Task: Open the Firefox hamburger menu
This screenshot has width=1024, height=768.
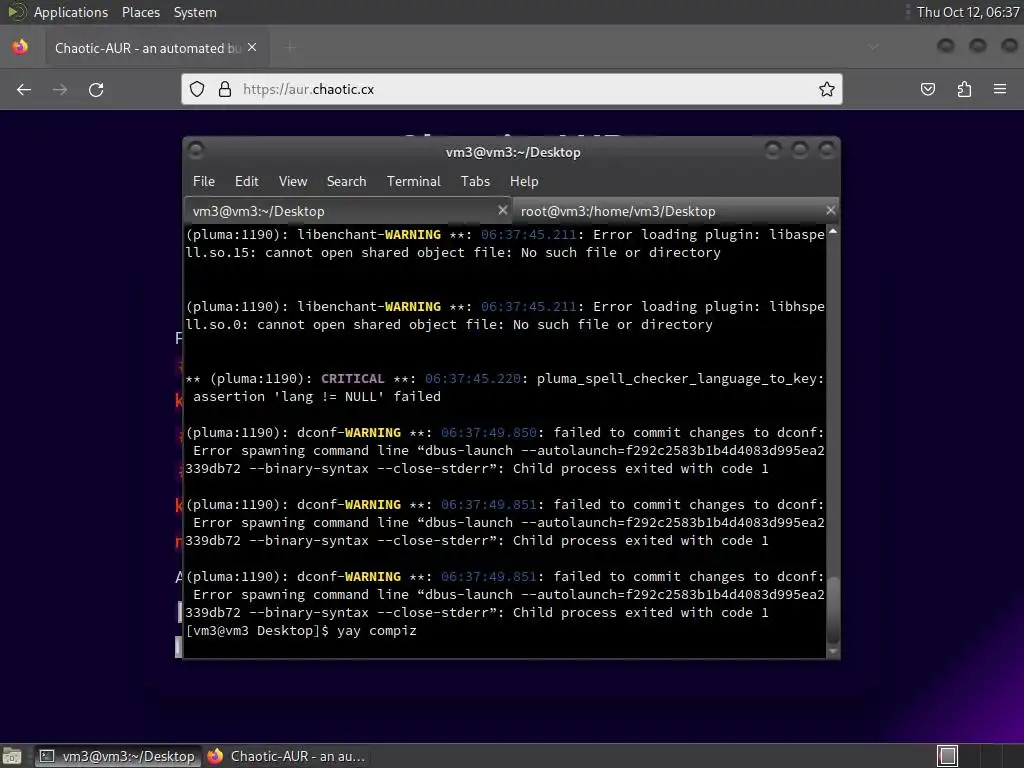Action: [x=1000, y=89]
